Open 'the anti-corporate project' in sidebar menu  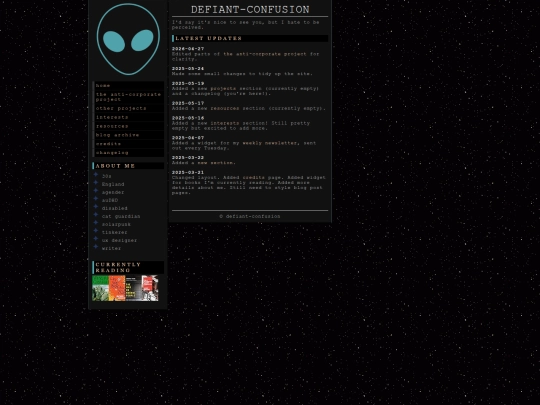pos(128,97)
